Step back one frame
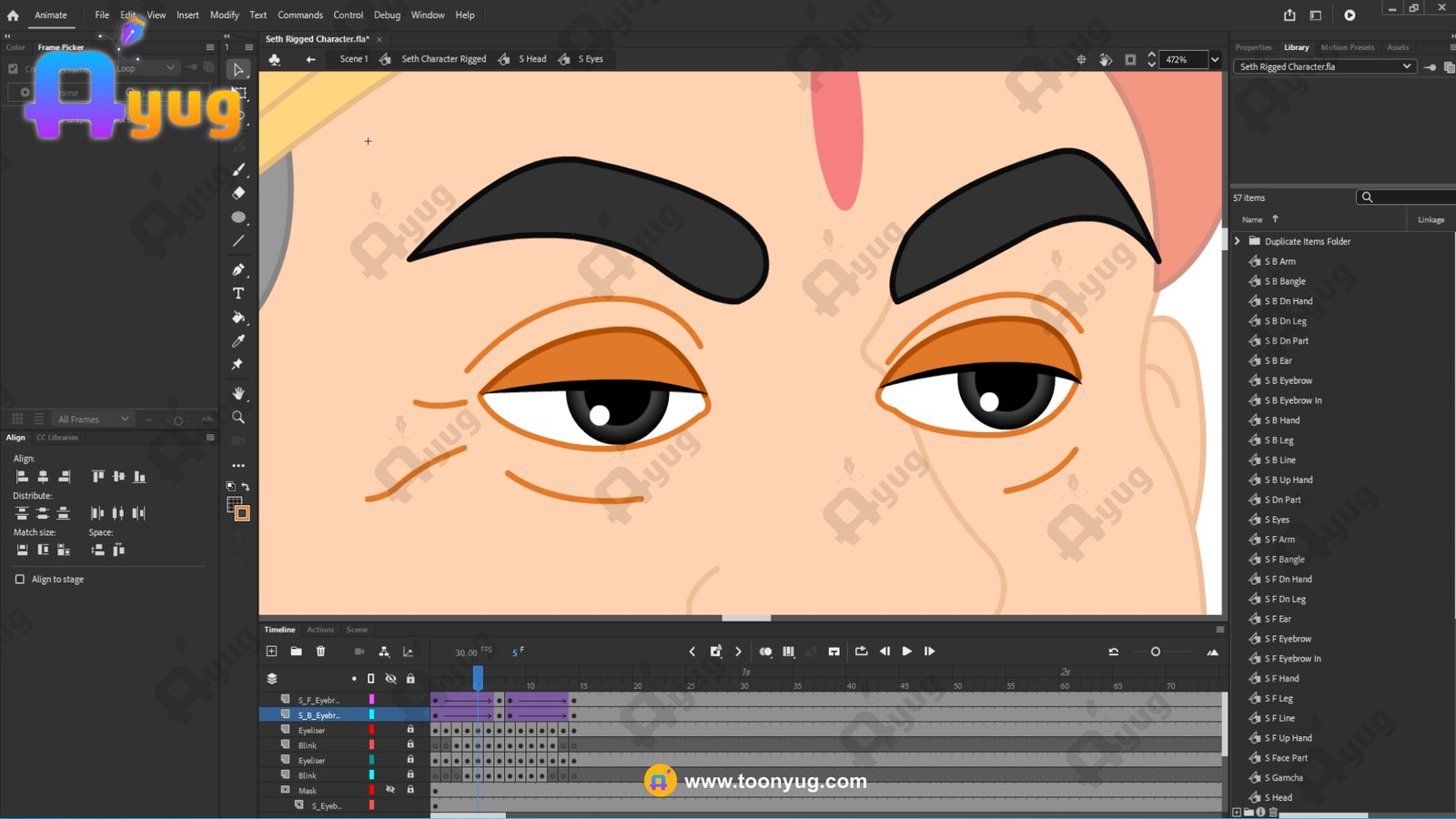Image resolution: width=1456 pixels, height=819 pixels. pyautogui.click(x=885, y=652)
